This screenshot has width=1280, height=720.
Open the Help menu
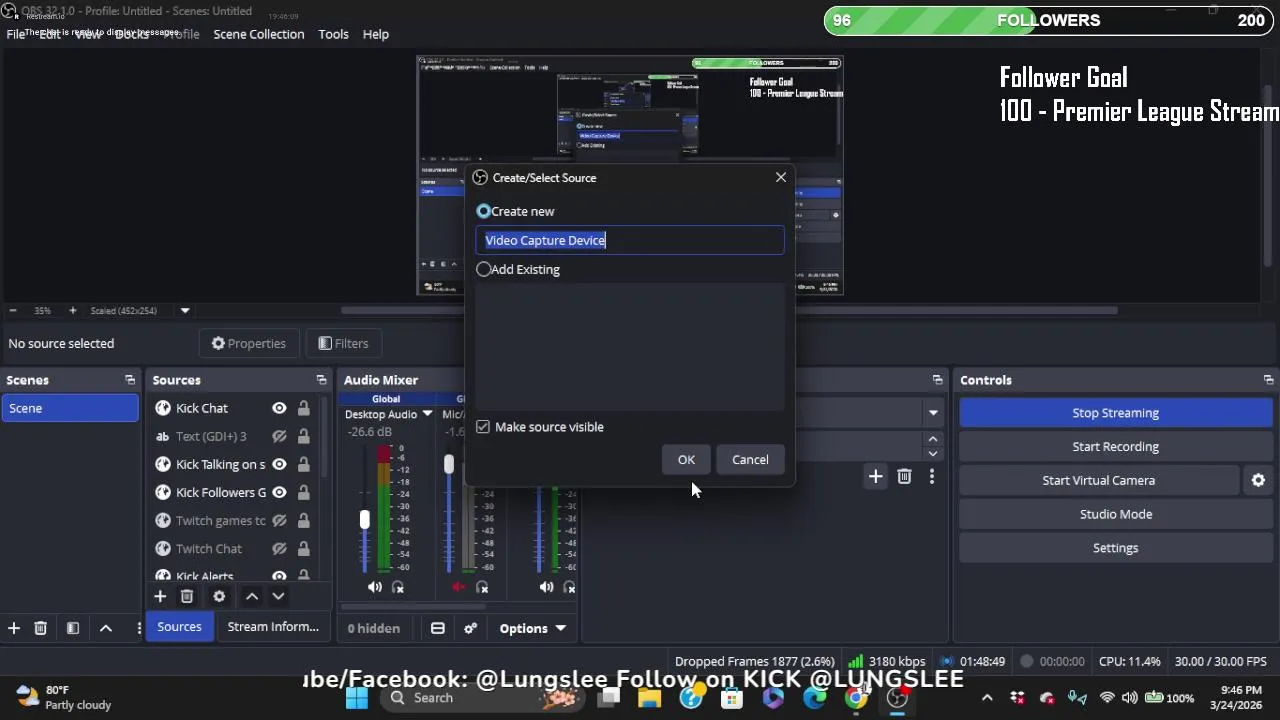(x=376, y=34)
